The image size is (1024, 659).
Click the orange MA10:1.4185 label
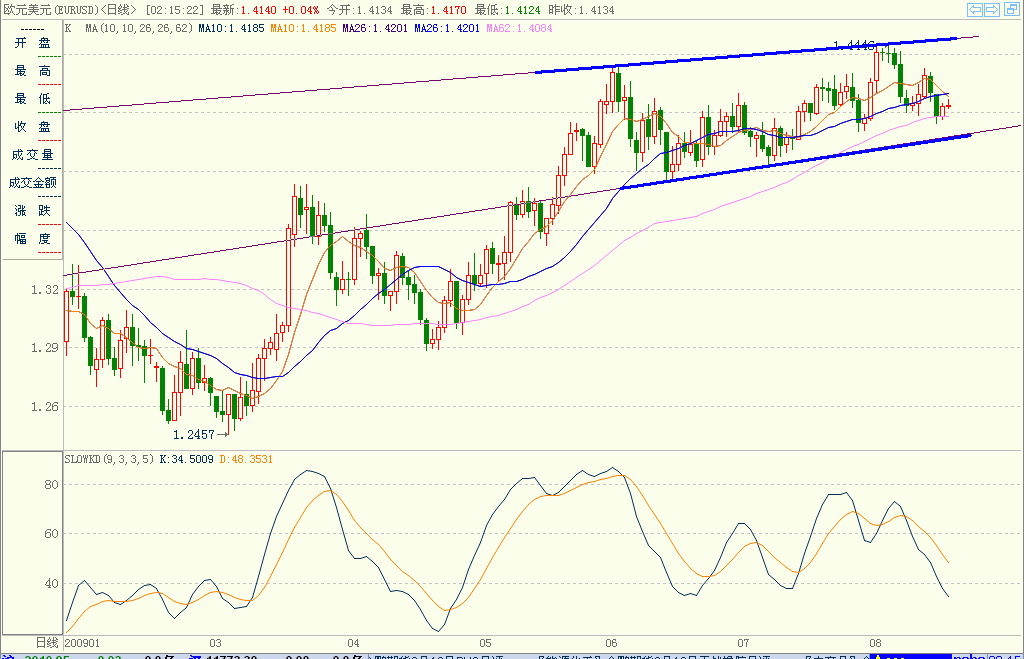(303, 28)
